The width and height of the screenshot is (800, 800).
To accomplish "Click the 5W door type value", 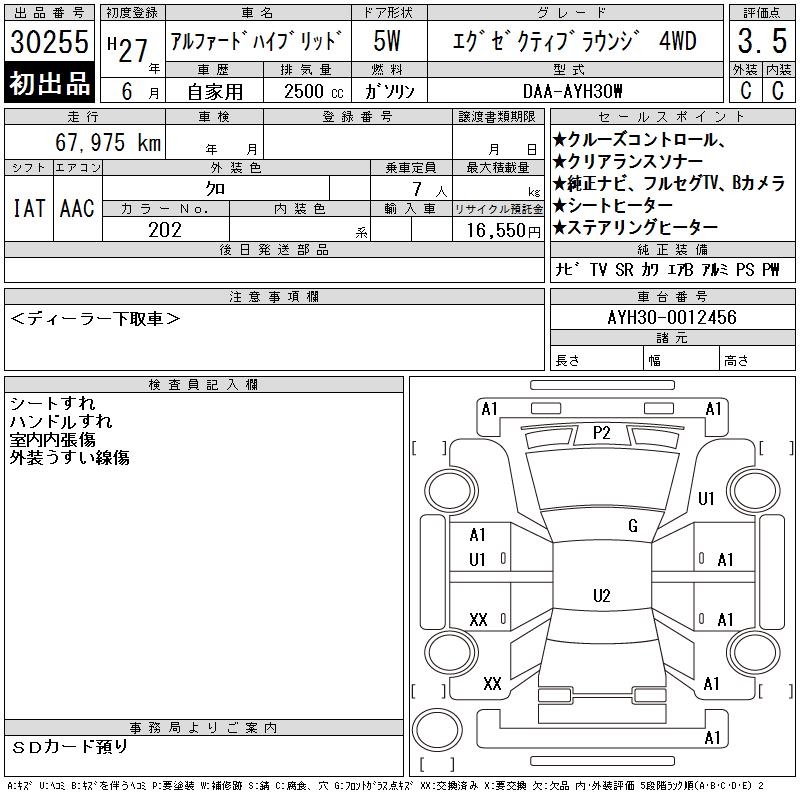I will tap(389, 42).
